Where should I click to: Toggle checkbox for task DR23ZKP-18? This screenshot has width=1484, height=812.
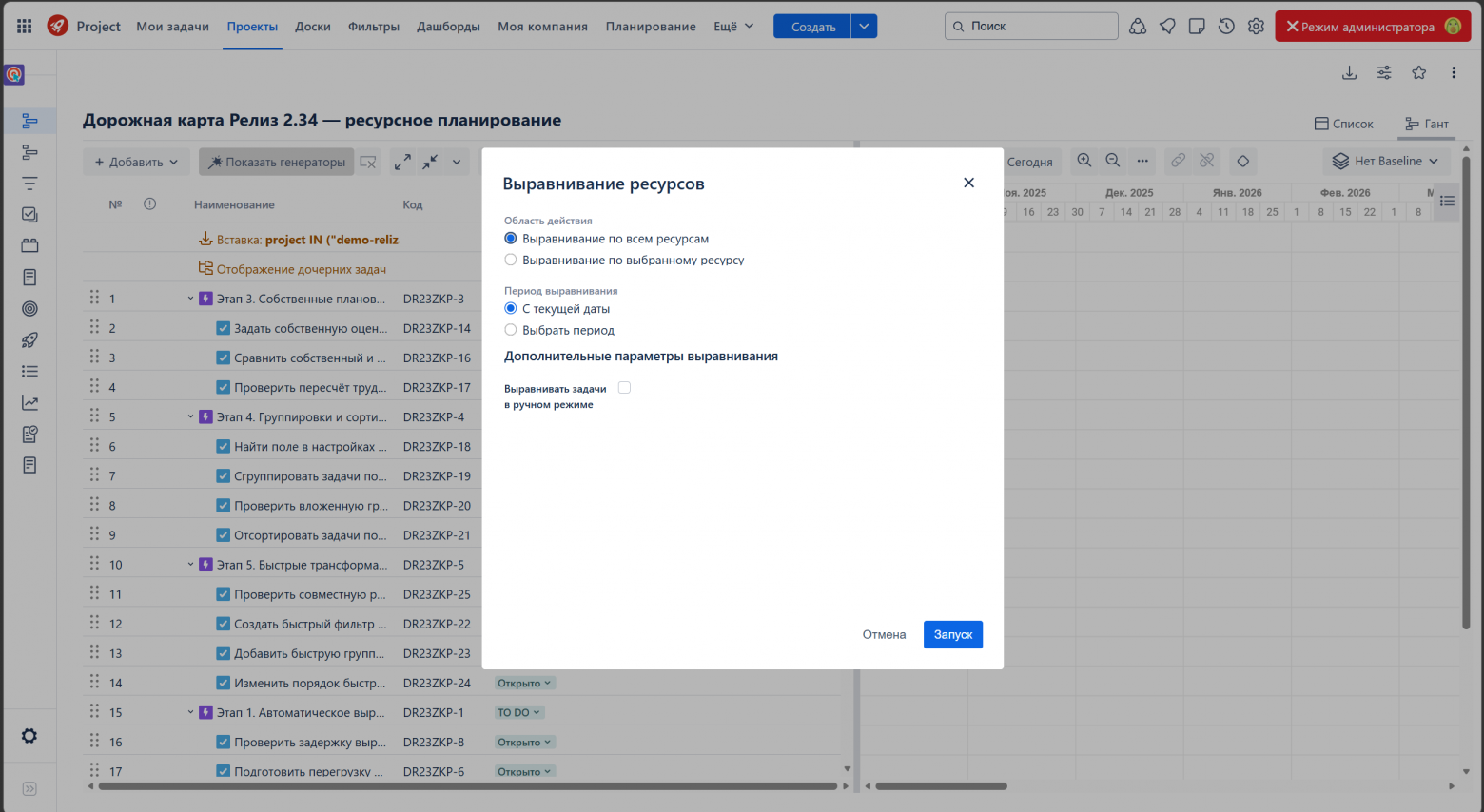(223, 447)
